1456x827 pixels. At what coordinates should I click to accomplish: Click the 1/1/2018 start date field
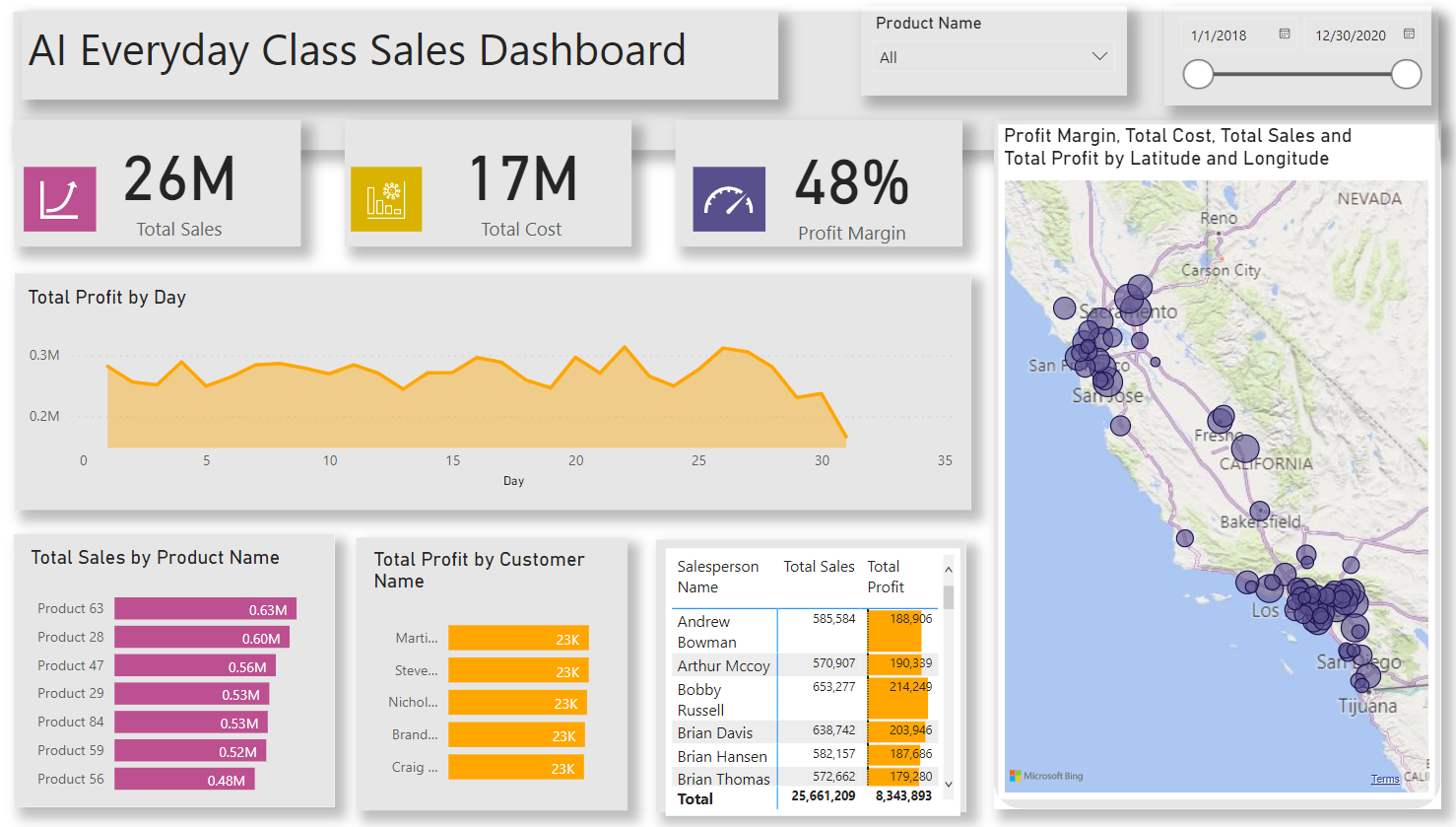point(1219,35)
